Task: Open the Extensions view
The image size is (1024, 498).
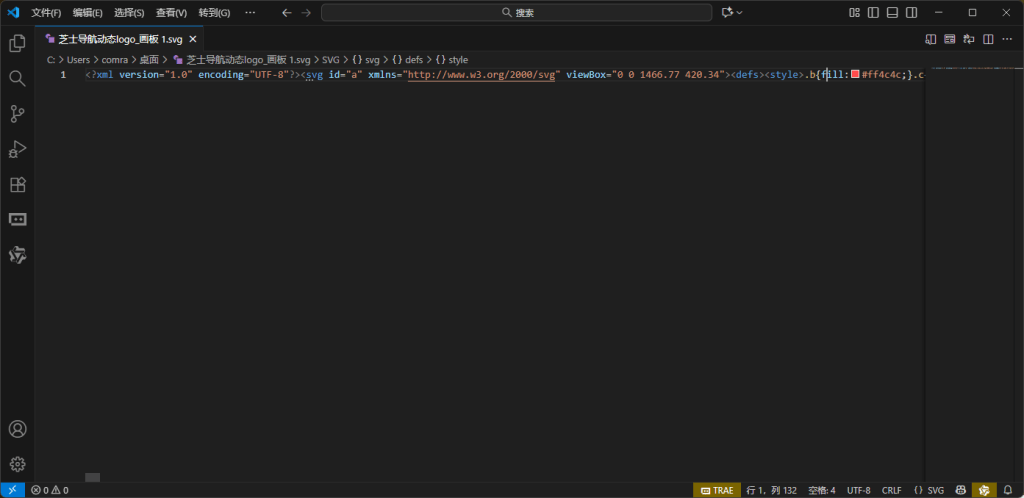Action: 17,185
